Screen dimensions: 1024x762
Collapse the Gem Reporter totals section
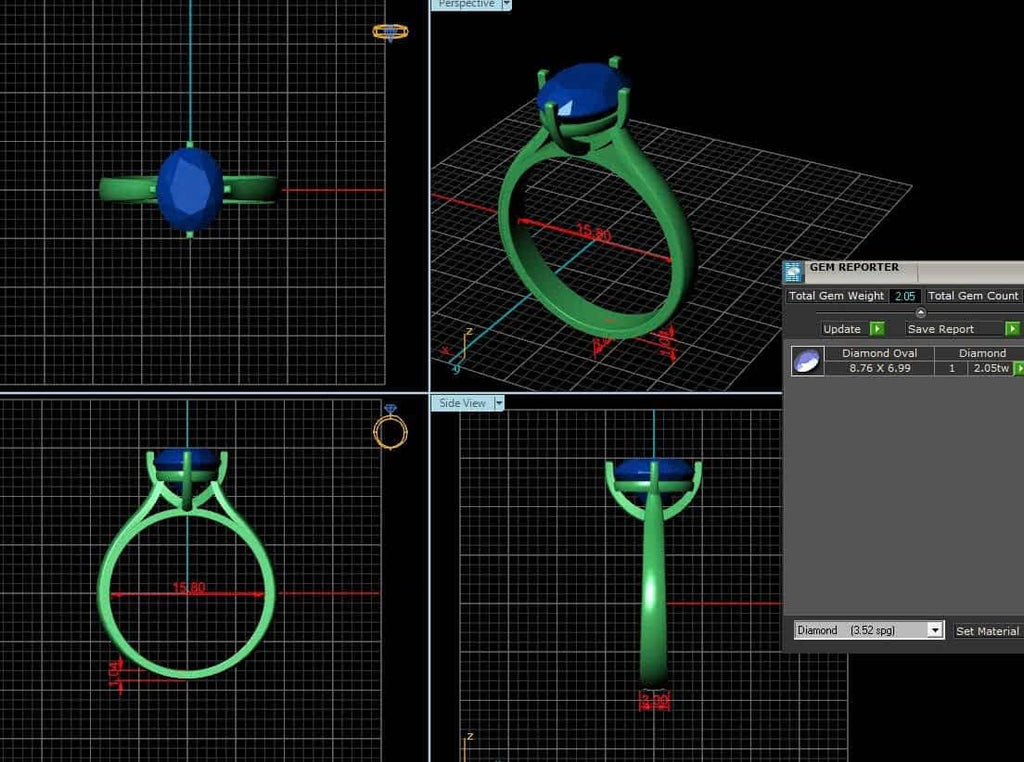tap(920, 312)
